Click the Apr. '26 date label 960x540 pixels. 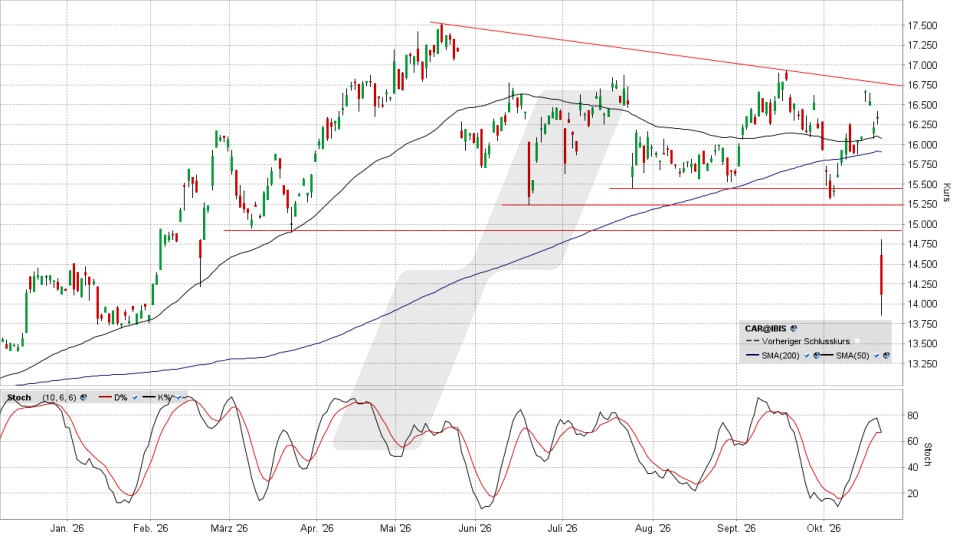(x=316, y=528)
